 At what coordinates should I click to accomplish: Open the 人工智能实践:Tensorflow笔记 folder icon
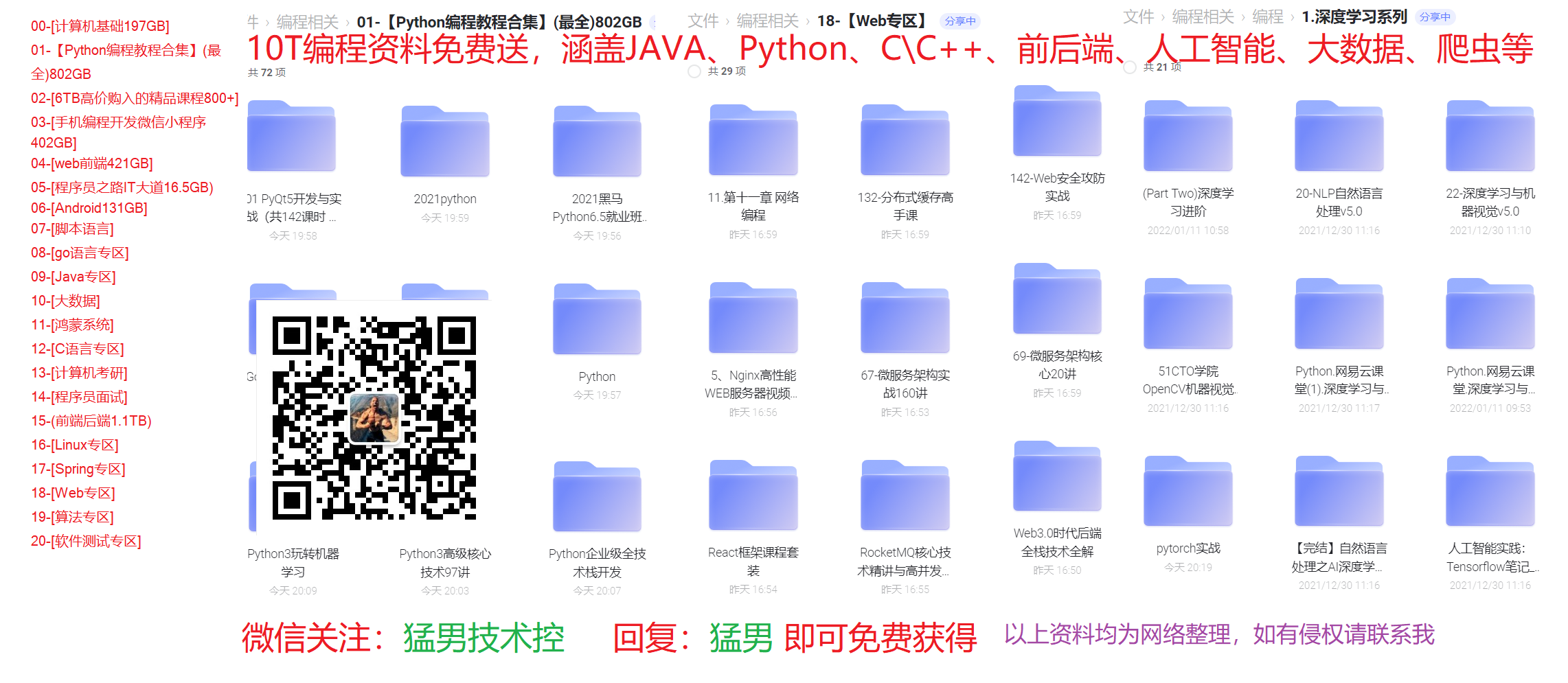click(1490, 491)
